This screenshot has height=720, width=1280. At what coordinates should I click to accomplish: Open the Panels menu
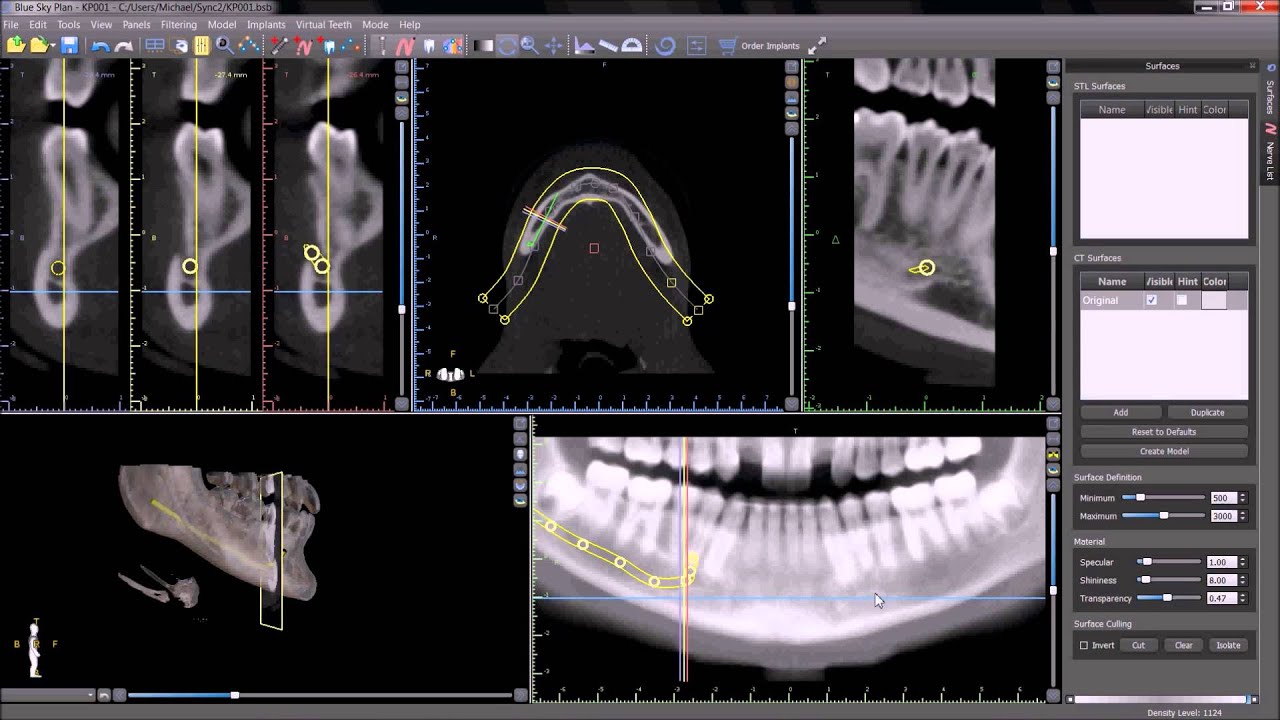click(x=136, y=24)
